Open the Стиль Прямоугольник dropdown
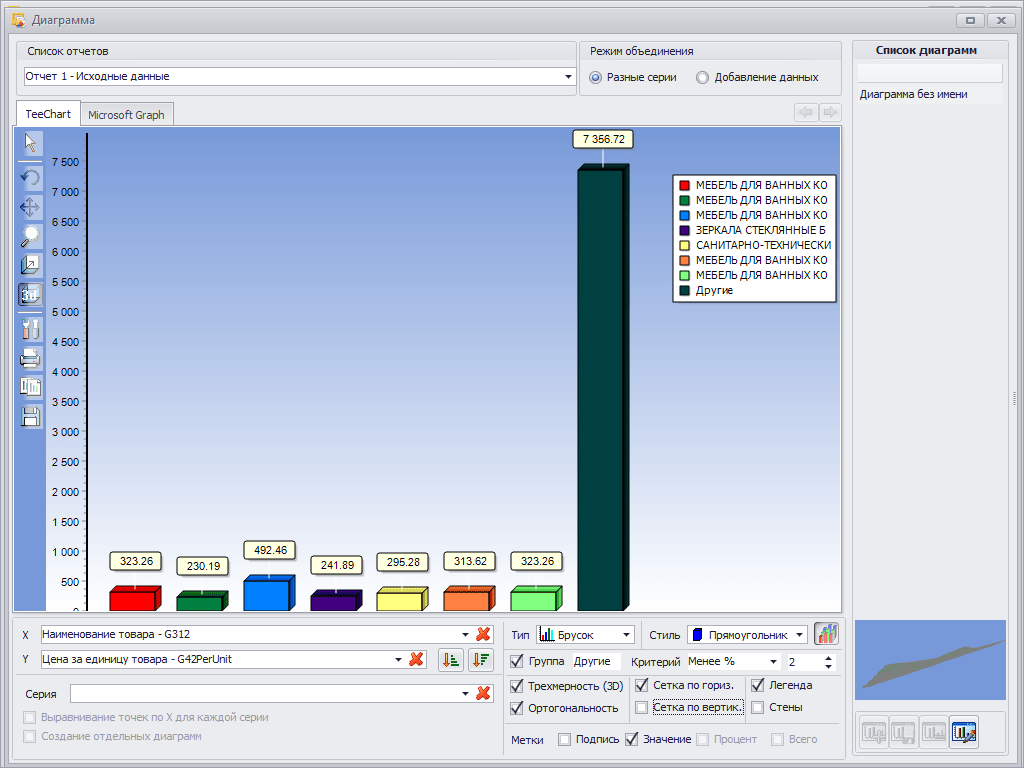1024x768 pixels. click(x=799, y=635)
